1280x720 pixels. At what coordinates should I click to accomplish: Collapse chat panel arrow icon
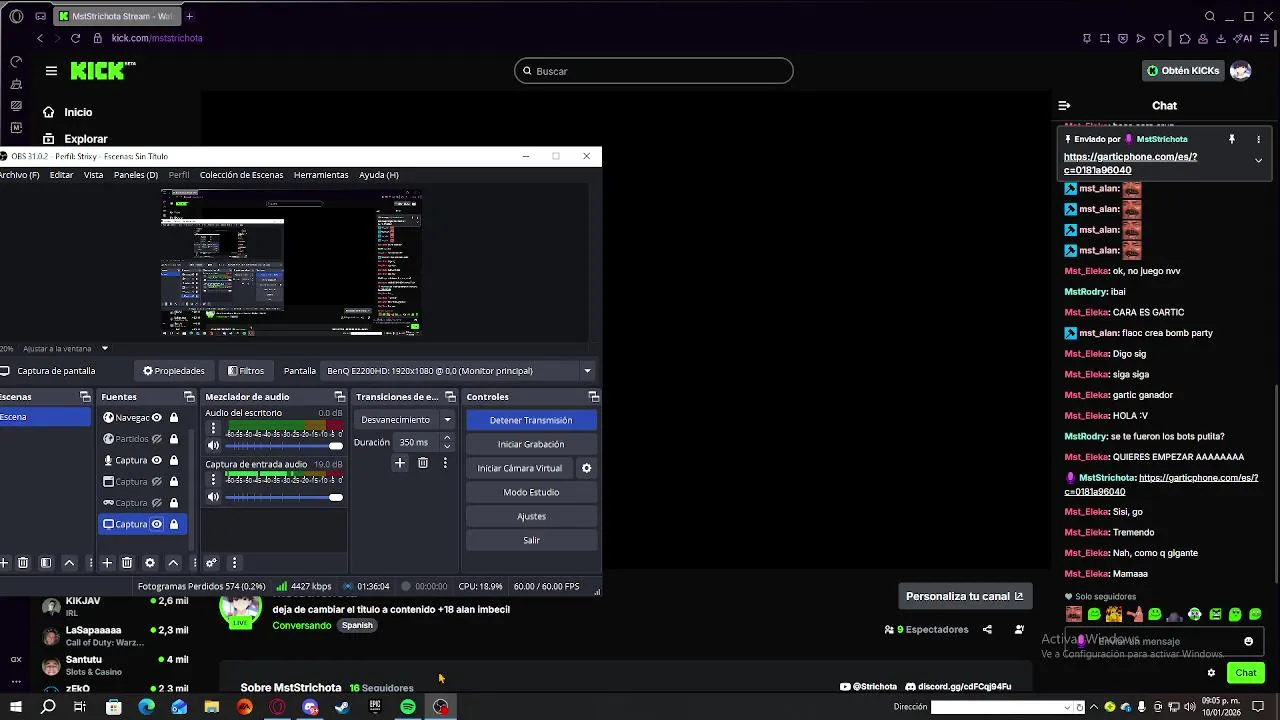(1064, 105)
